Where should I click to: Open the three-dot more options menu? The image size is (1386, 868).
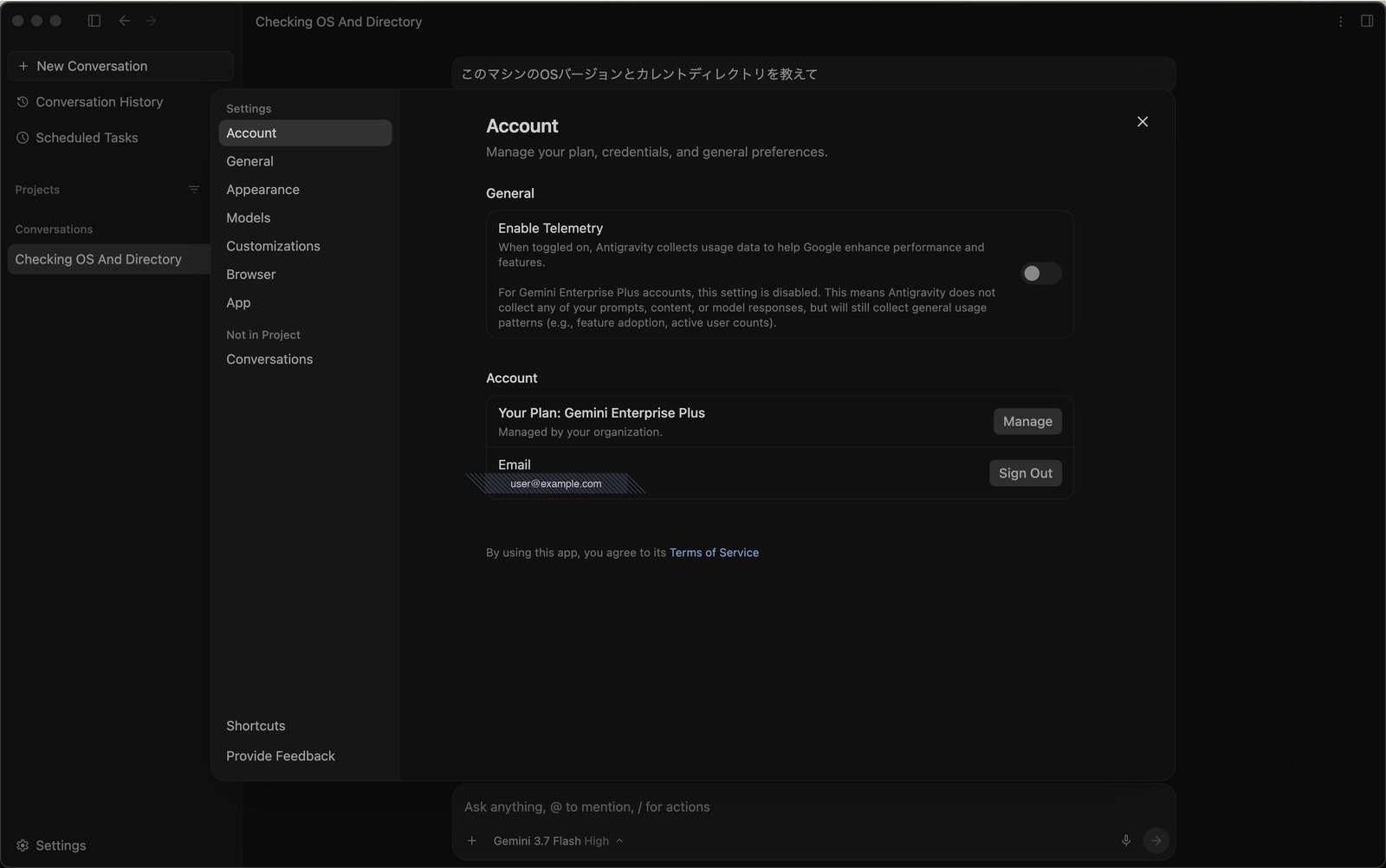pyautogui.click(x=1340, y=22)
